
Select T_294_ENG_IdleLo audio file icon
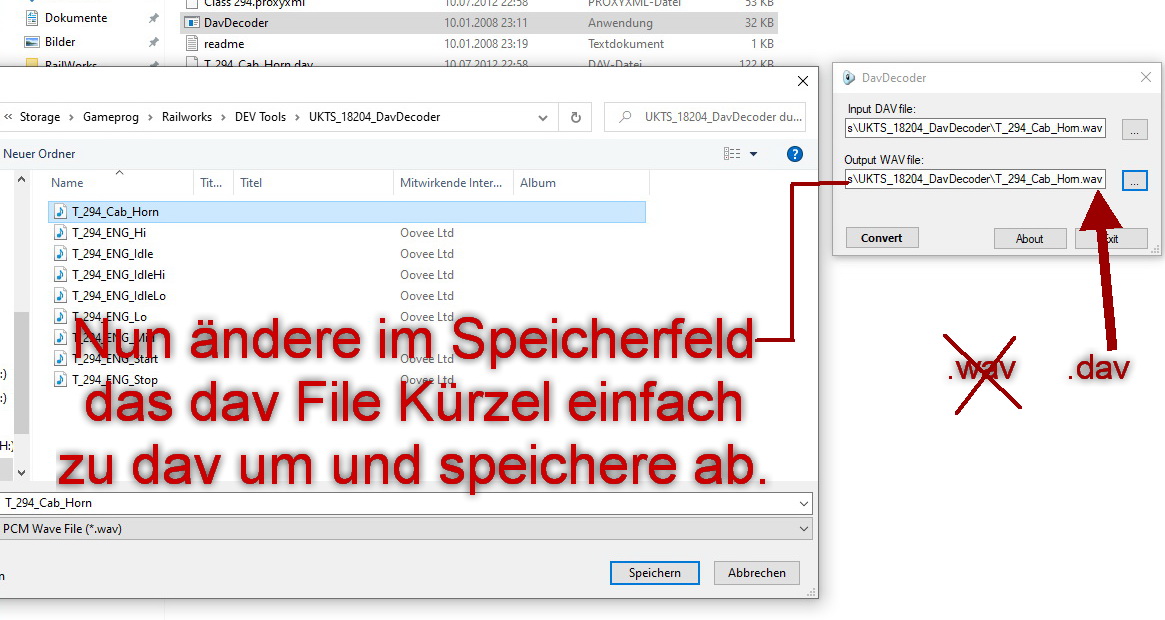coord(60,295)
